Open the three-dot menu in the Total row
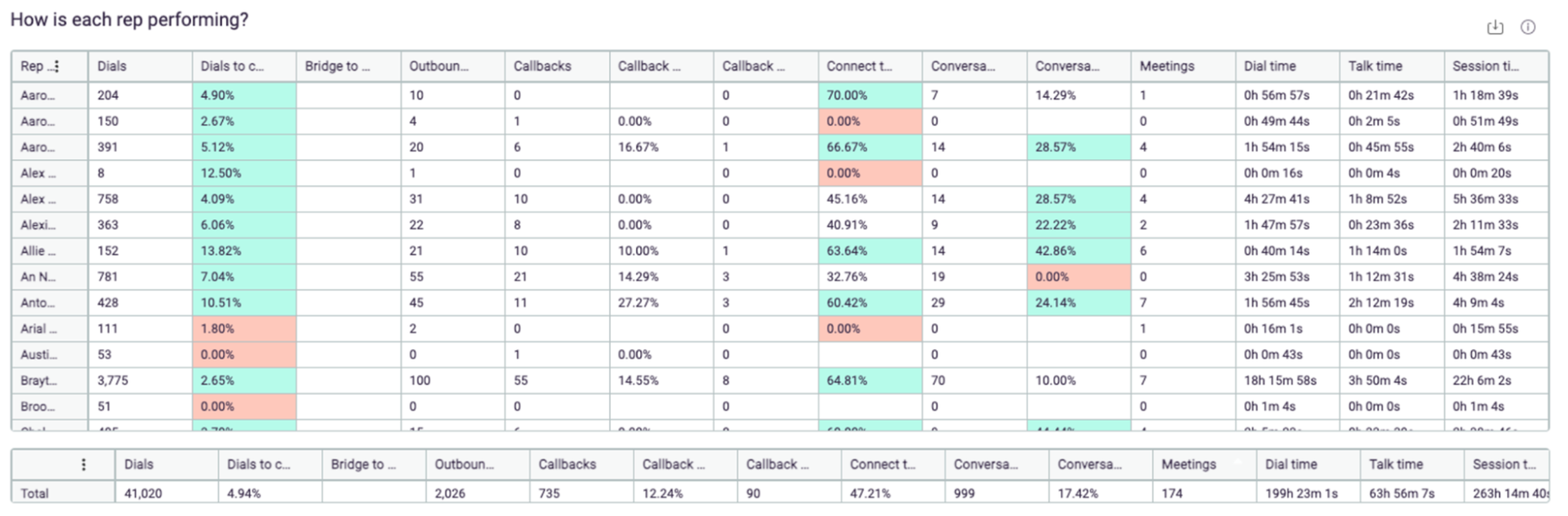This screenshot has height=516, width=1568. click(x=83, y=464)
